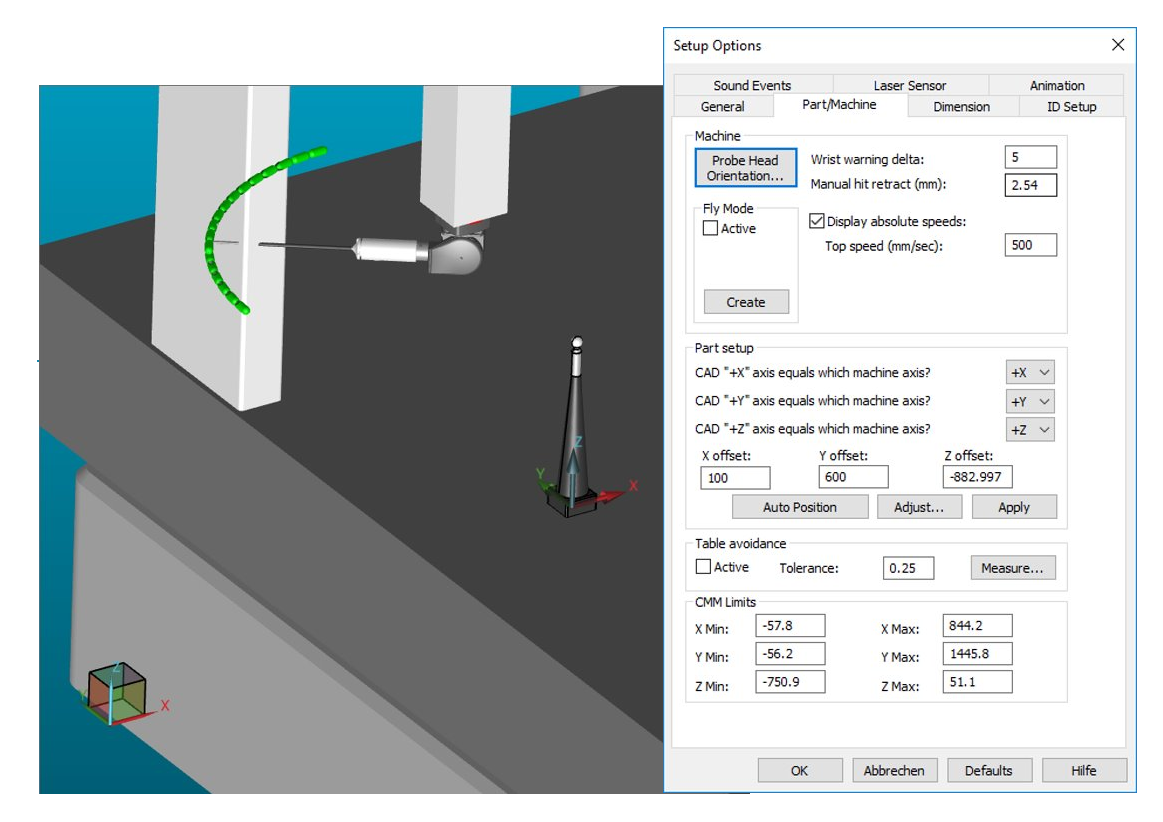
Task: Click the Create button in Fly Mode
Action: pyautogui.click(x=744, y=301)
